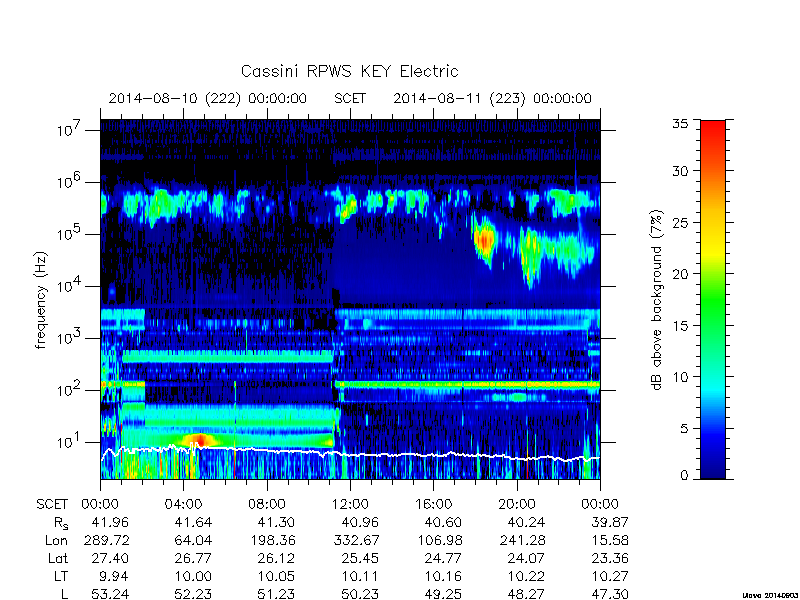The height and width of the screenshot is (600, 800).
Task: Click the 'frequency (Hz)' axis label
Action: [41, 300]
